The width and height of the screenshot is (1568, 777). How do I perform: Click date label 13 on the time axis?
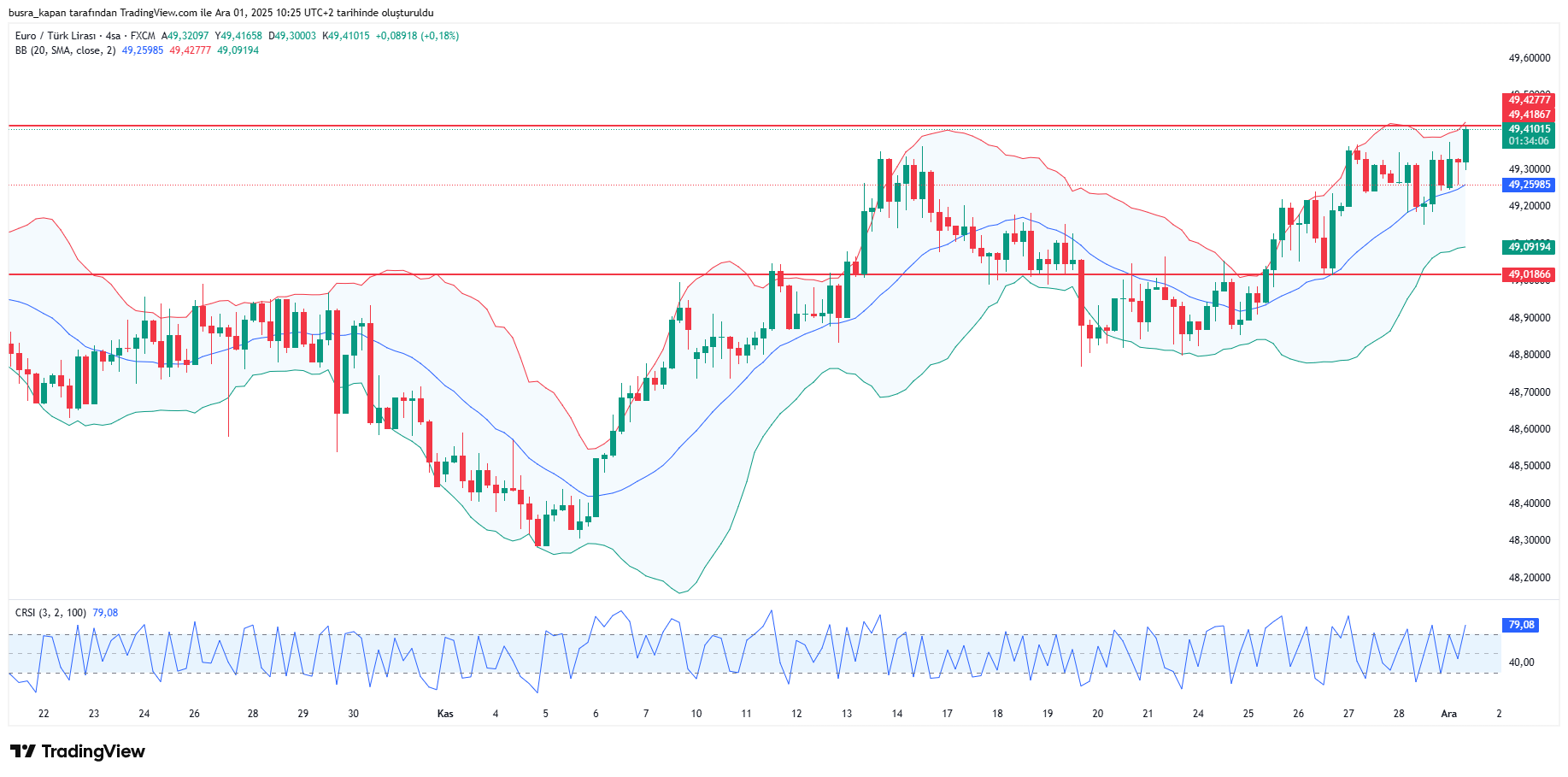(x=846, y=714)
